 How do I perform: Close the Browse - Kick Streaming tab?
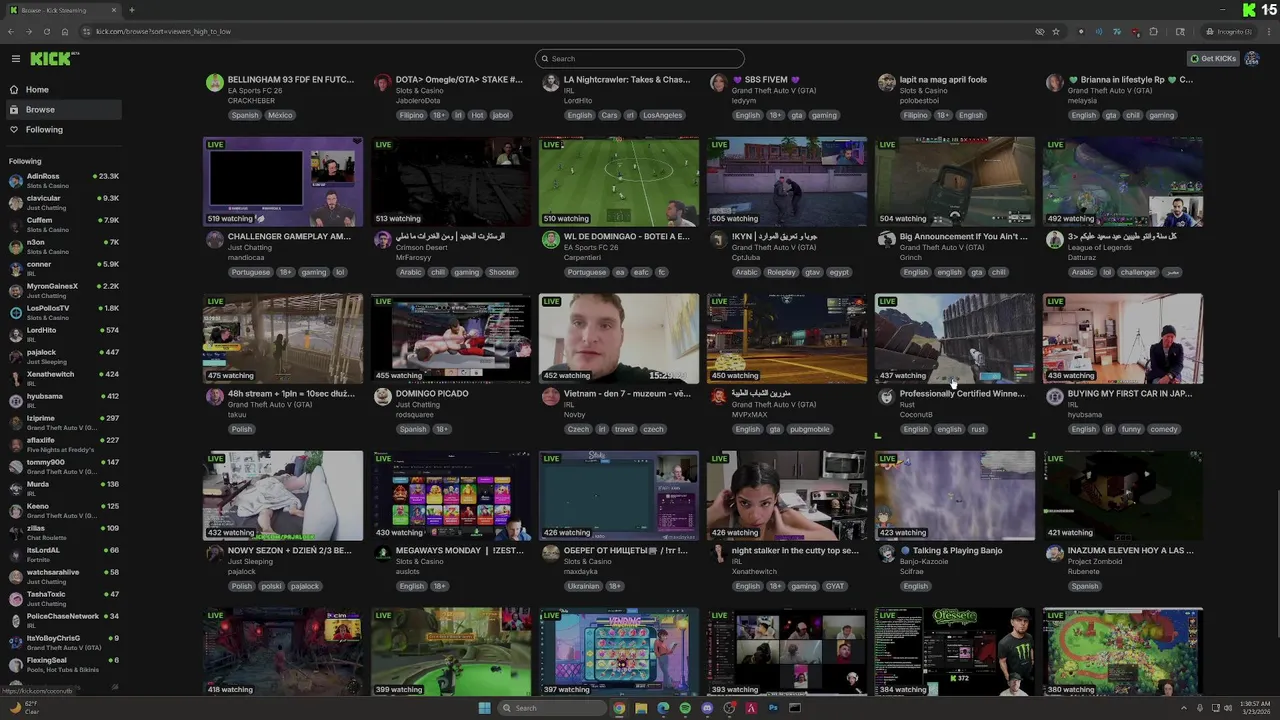click(x=114, y=10)
